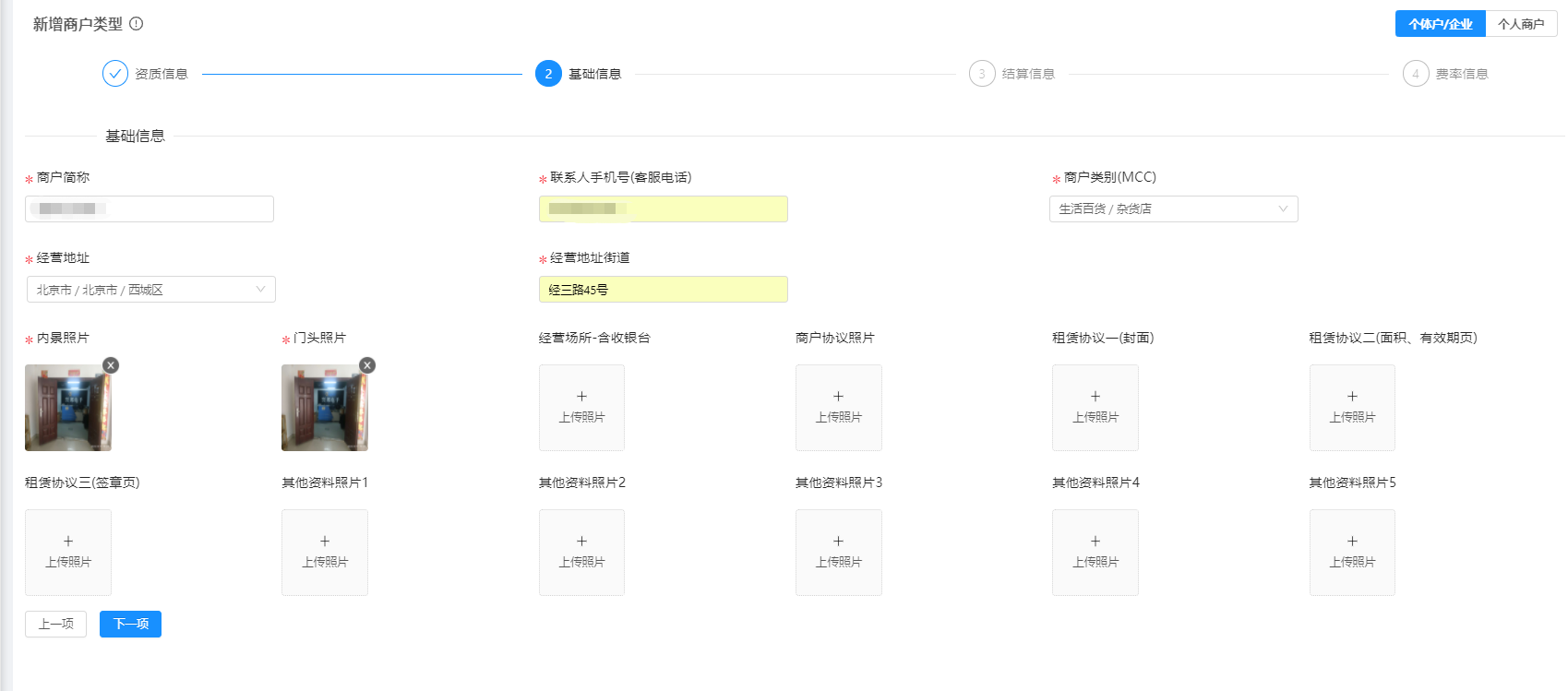Upload photo for 经营场所-含收银台
Viewport: 1568px width, 691px height.
click(x=581, y=407)
